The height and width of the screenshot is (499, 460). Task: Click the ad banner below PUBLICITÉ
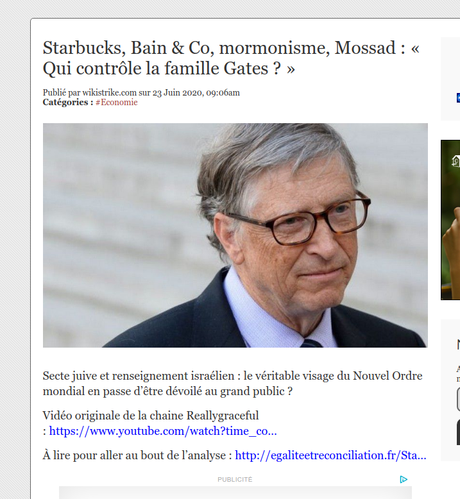pos(235,492)
